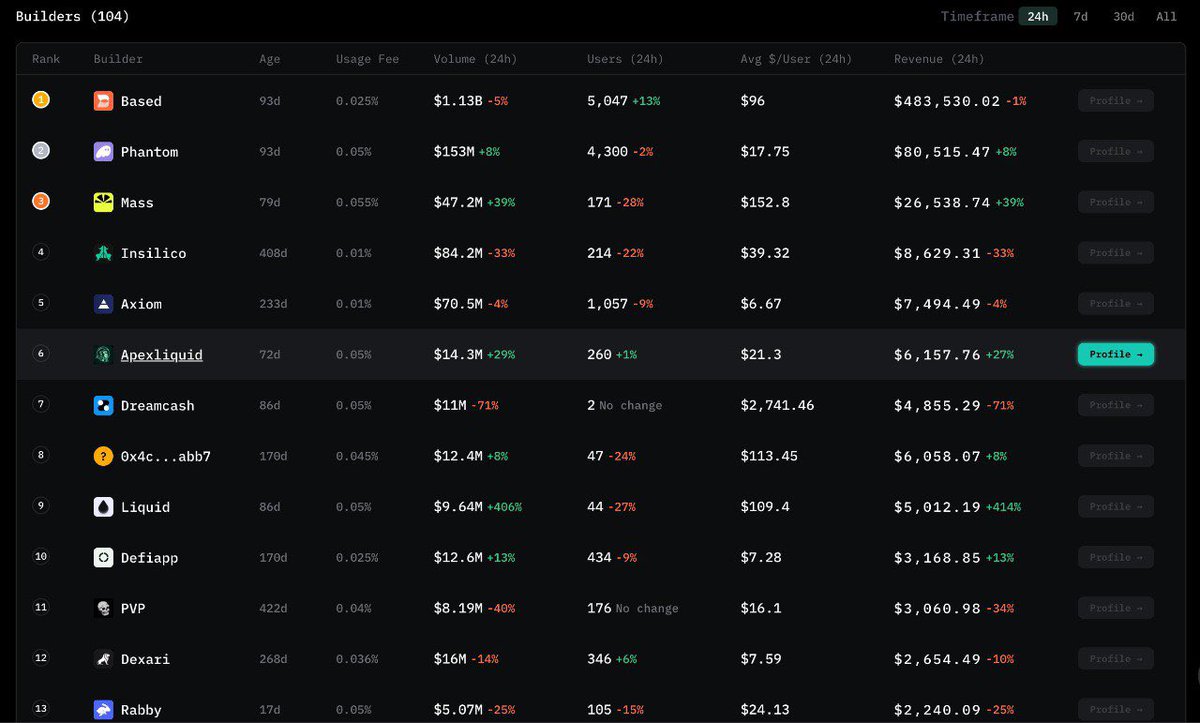Open the Apexliquid builder link
1200x723 pixels.
pyautogui.click(x=162, y=355)
